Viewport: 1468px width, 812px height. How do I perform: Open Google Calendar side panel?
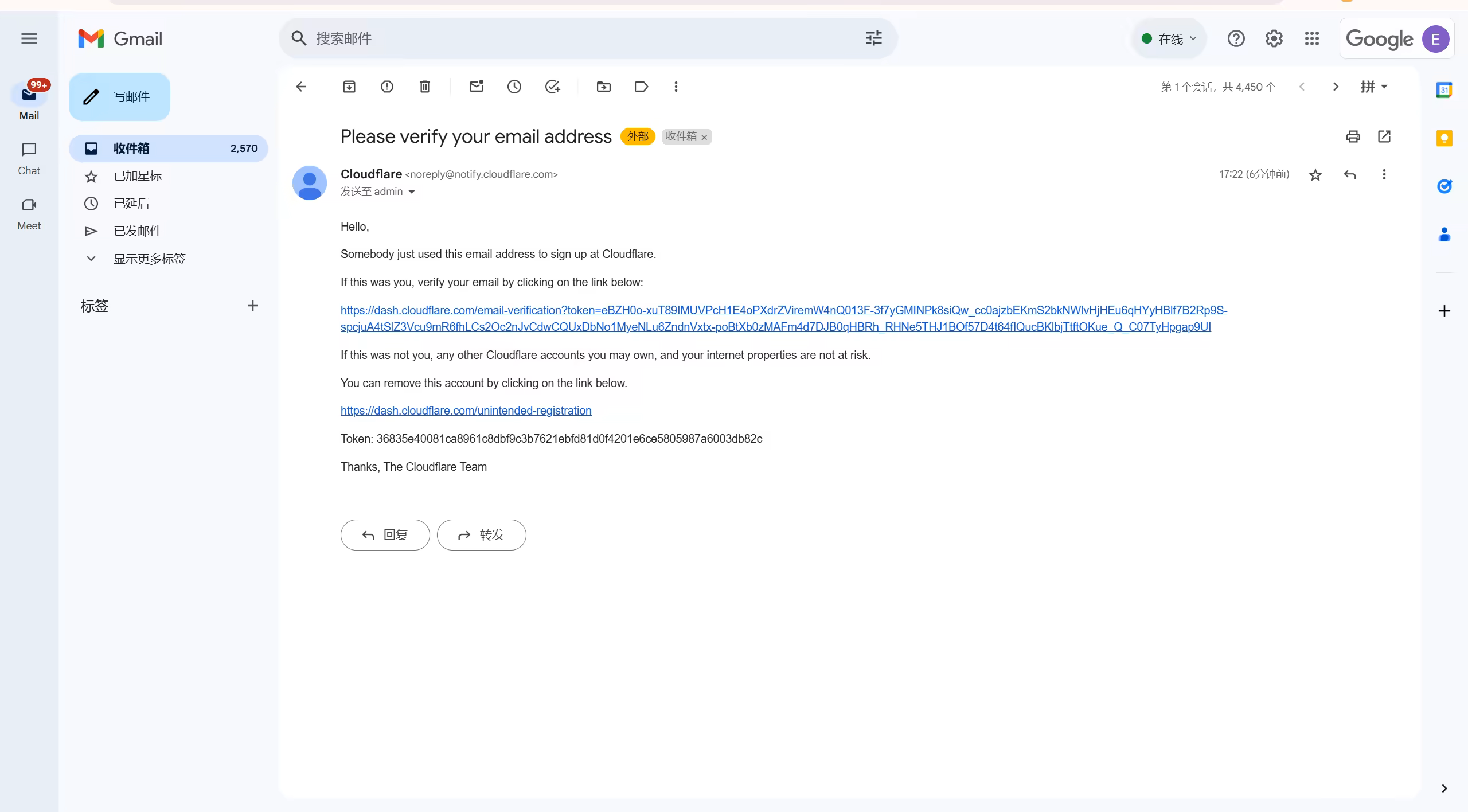click(x=1444, y=90)
